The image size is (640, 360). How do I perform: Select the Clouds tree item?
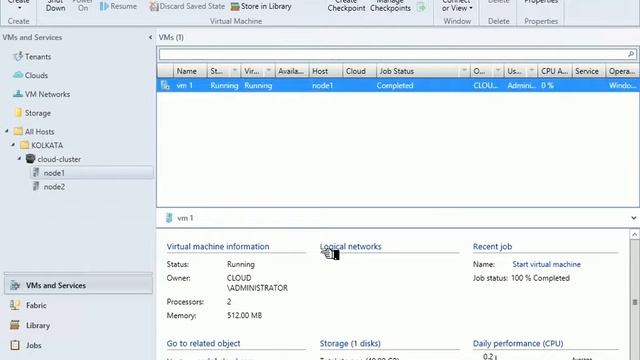coord(36,76)
